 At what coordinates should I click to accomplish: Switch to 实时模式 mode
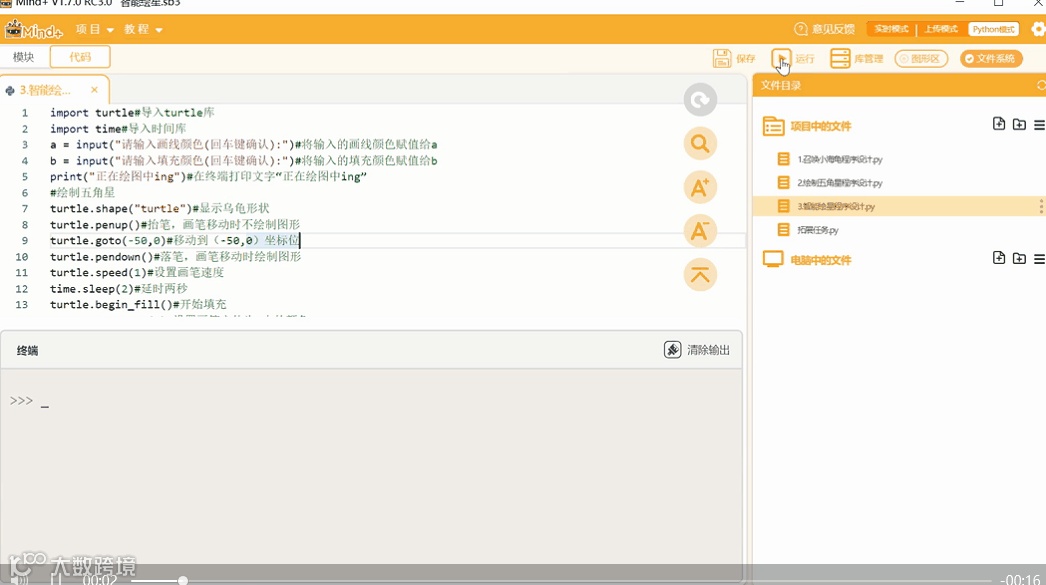point(891,29)
